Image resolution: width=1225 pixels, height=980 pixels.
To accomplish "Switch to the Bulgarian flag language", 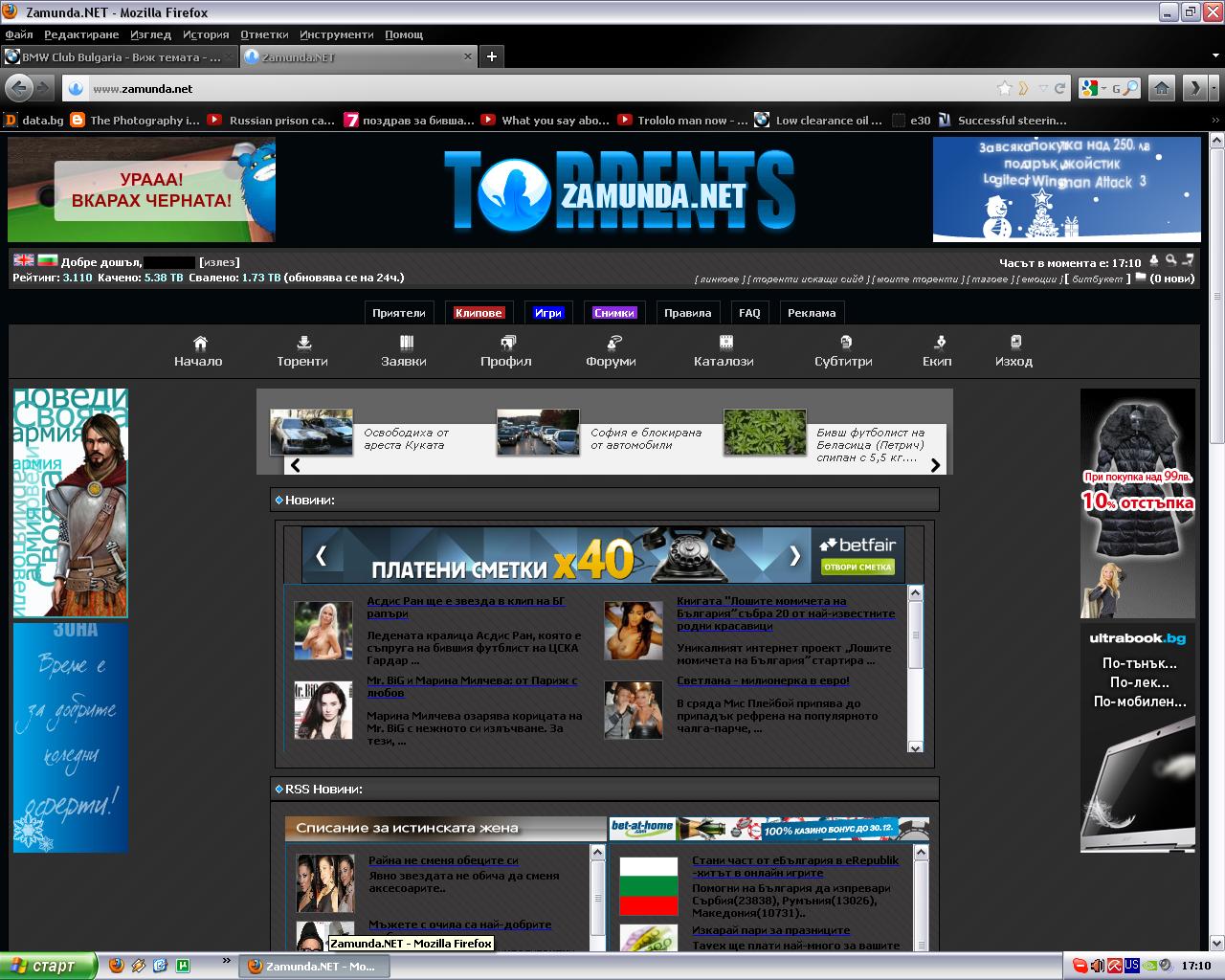I will point(48,260).
